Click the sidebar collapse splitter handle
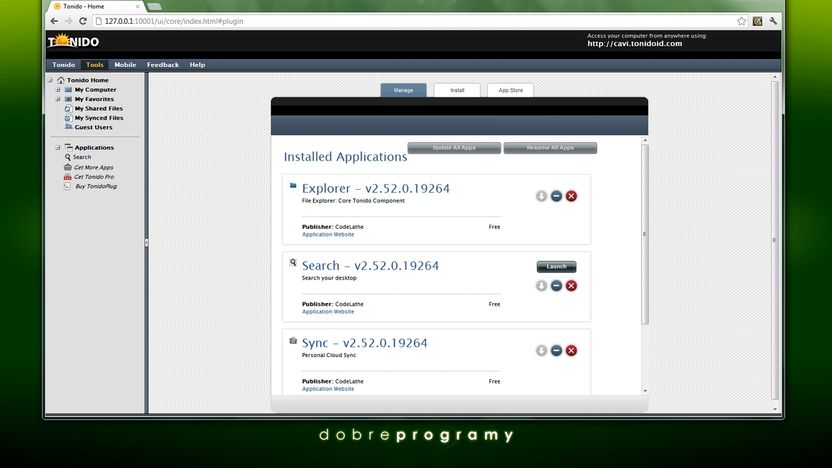 (x=146, y=242)
